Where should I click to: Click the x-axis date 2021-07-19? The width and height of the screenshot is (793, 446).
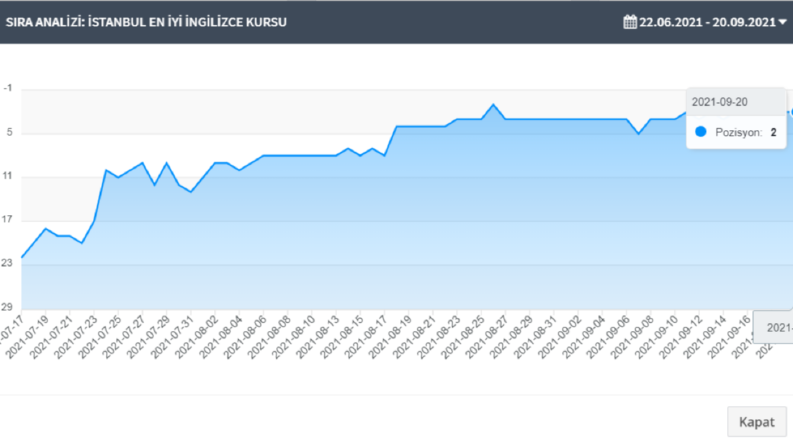[28, 337]
